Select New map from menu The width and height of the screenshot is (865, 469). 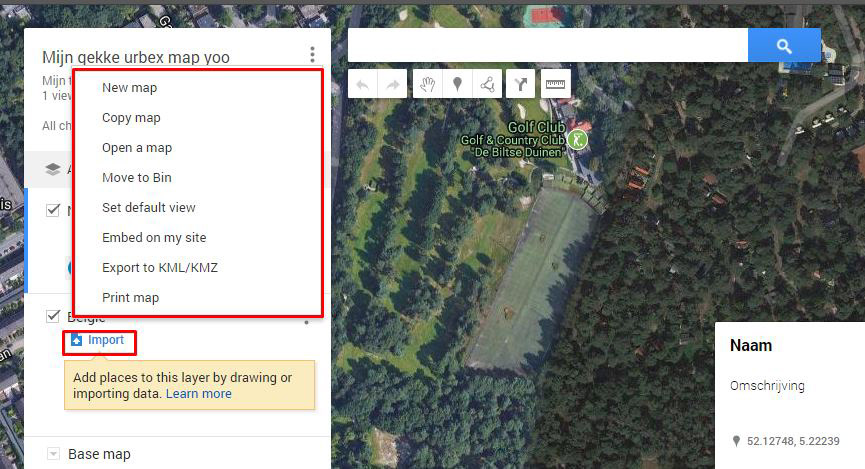(x=130, y=88)
